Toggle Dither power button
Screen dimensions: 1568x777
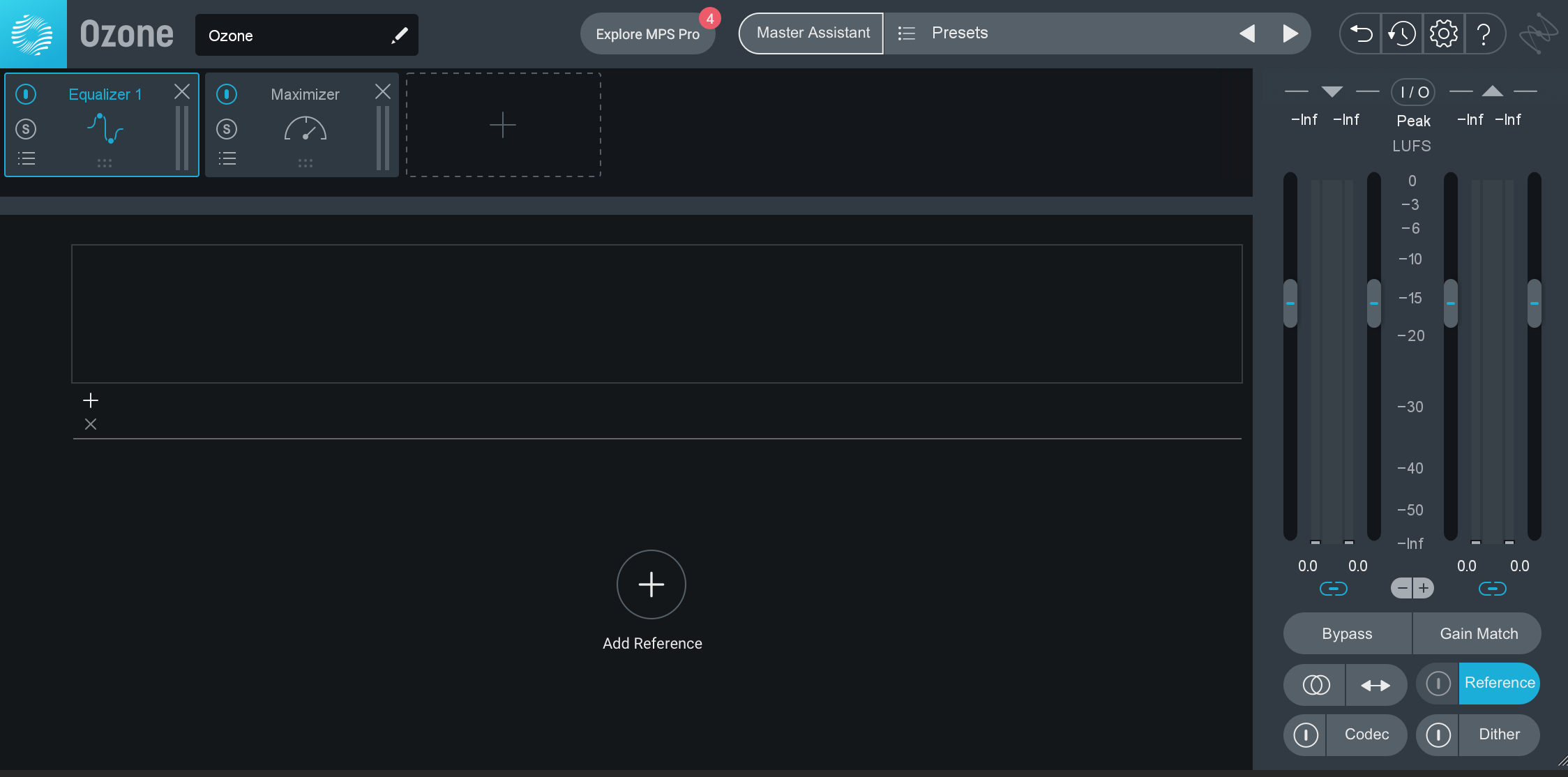click(x=1438, y=734)
